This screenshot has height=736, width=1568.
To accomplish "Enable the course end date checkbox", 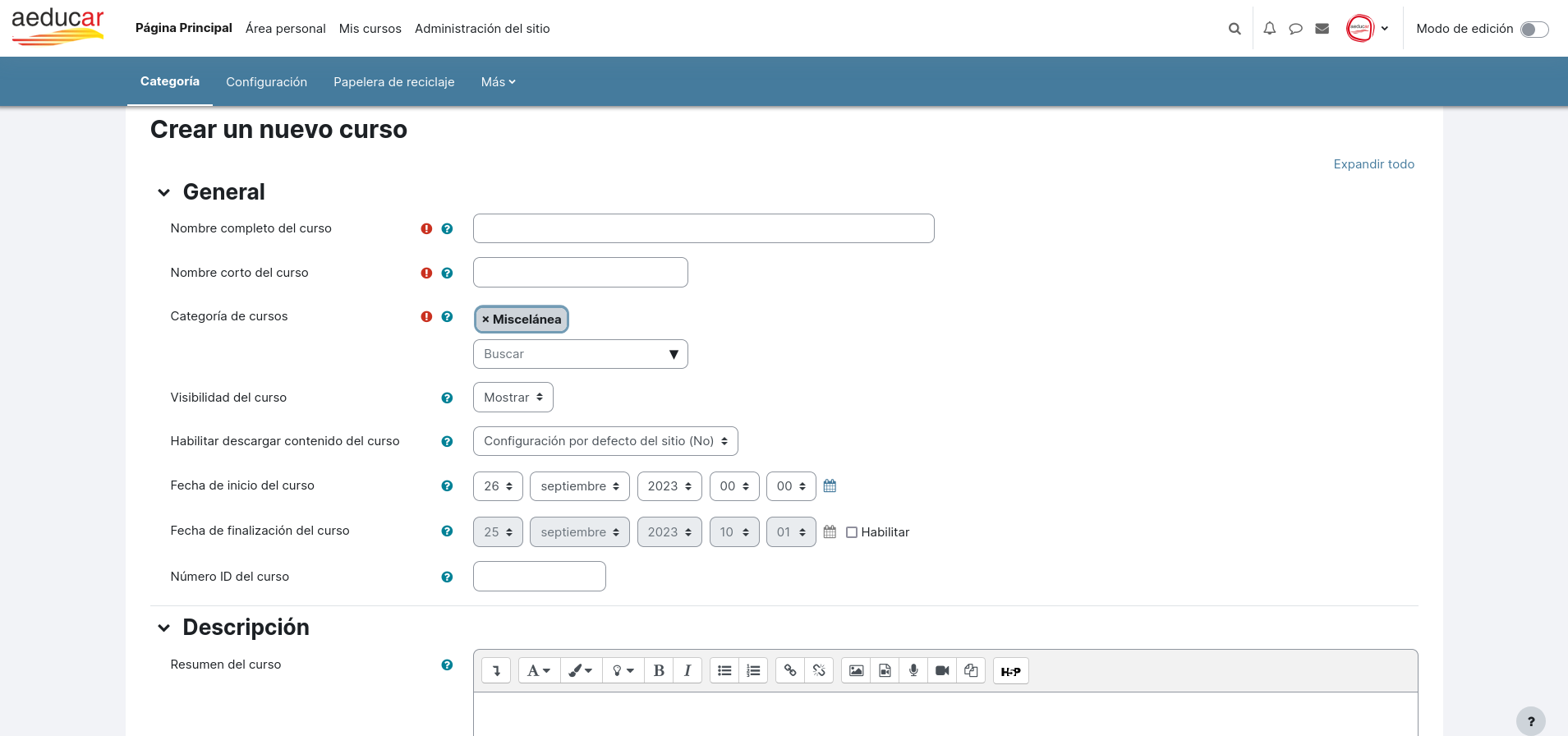I will coord(852,532).
